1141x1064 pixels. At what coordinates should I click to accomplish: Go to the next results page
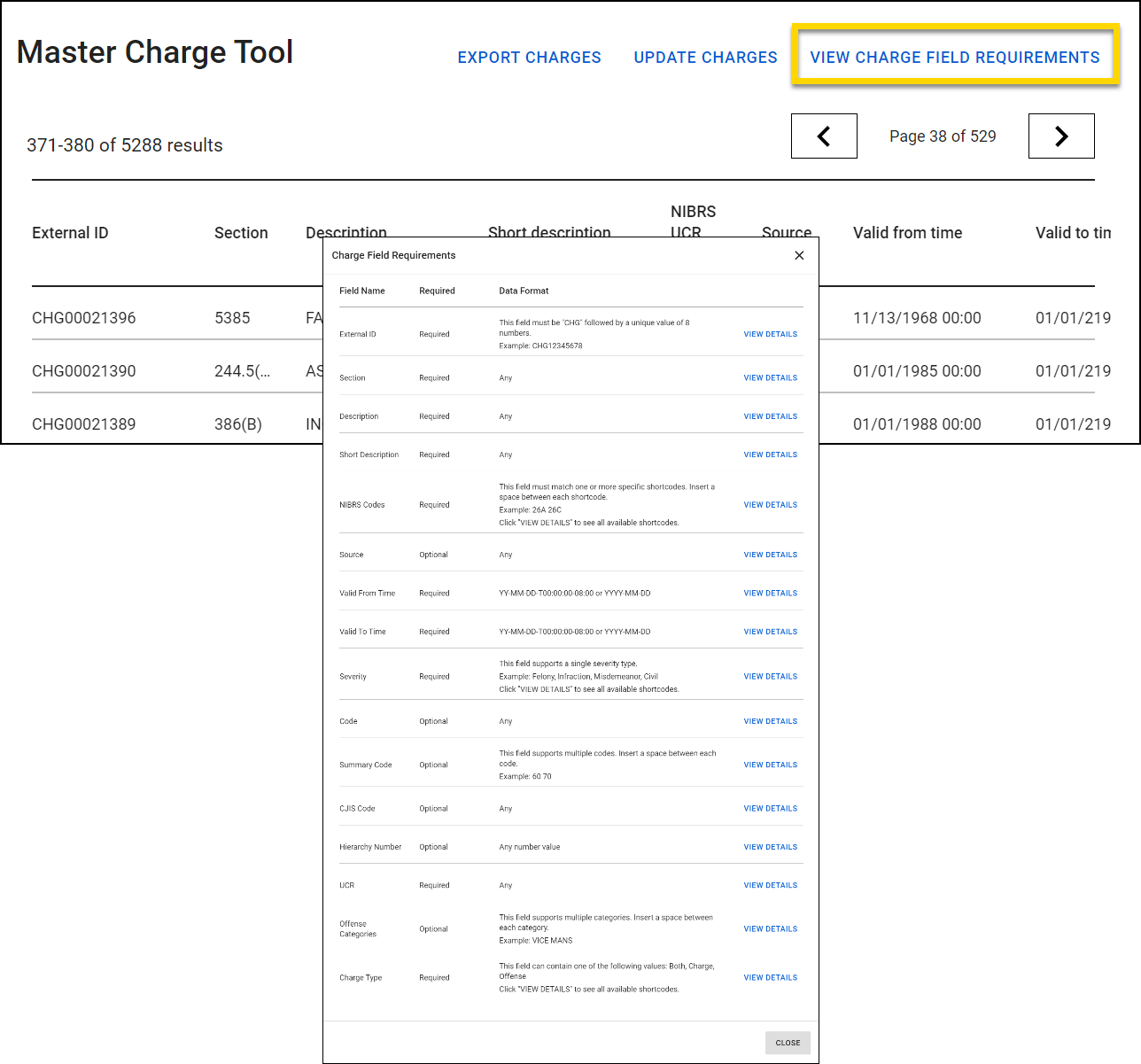pyautogui.click(x=1061, y=136)
